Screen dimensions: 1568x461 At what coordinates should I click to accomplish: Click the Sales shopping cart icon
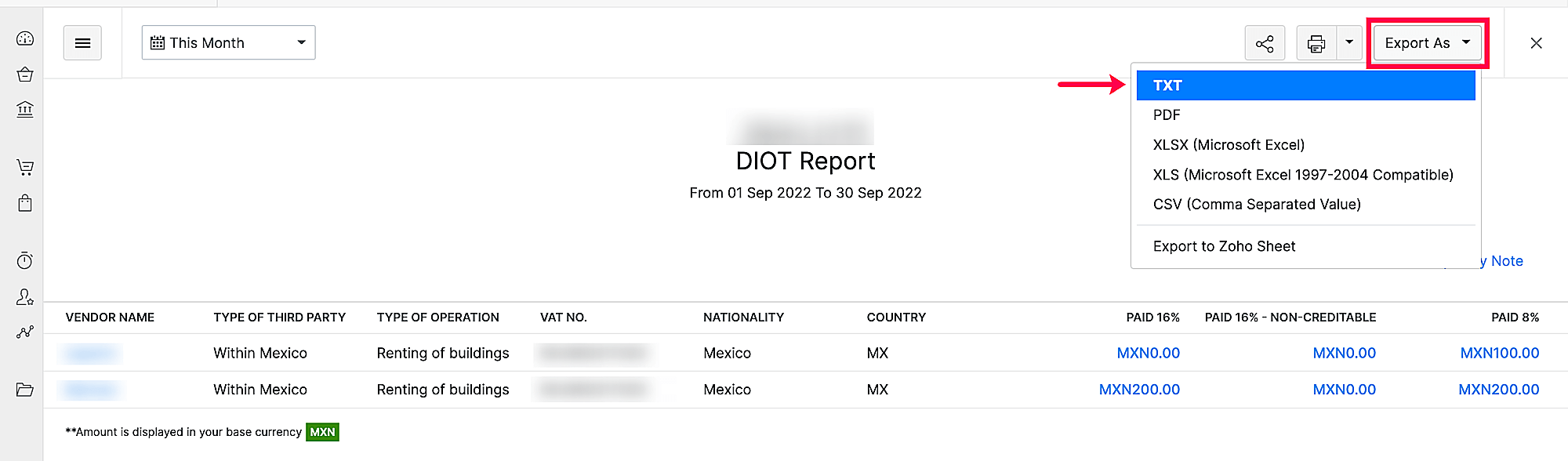[24, 167]
